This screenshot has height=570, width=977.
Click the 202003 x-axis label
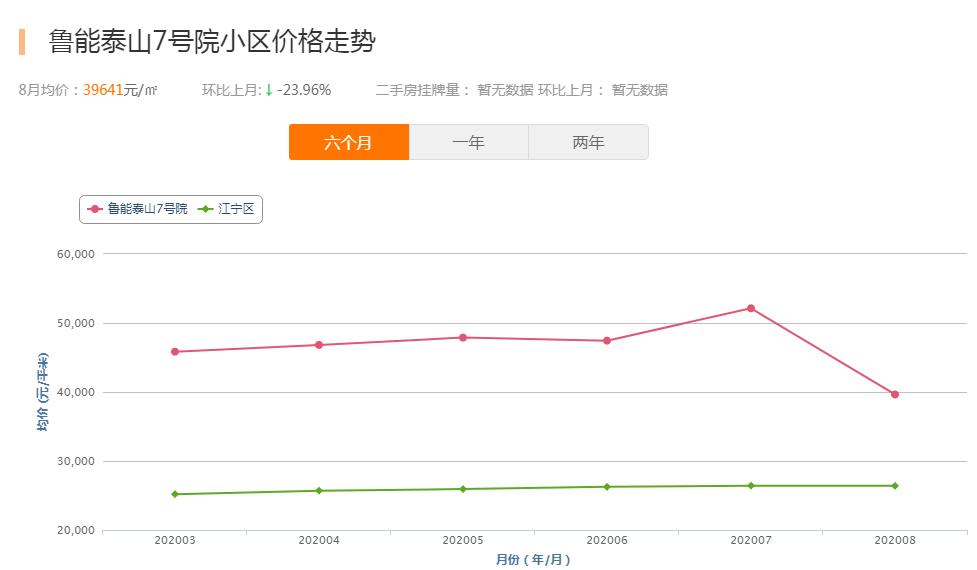tap(175, 540)
